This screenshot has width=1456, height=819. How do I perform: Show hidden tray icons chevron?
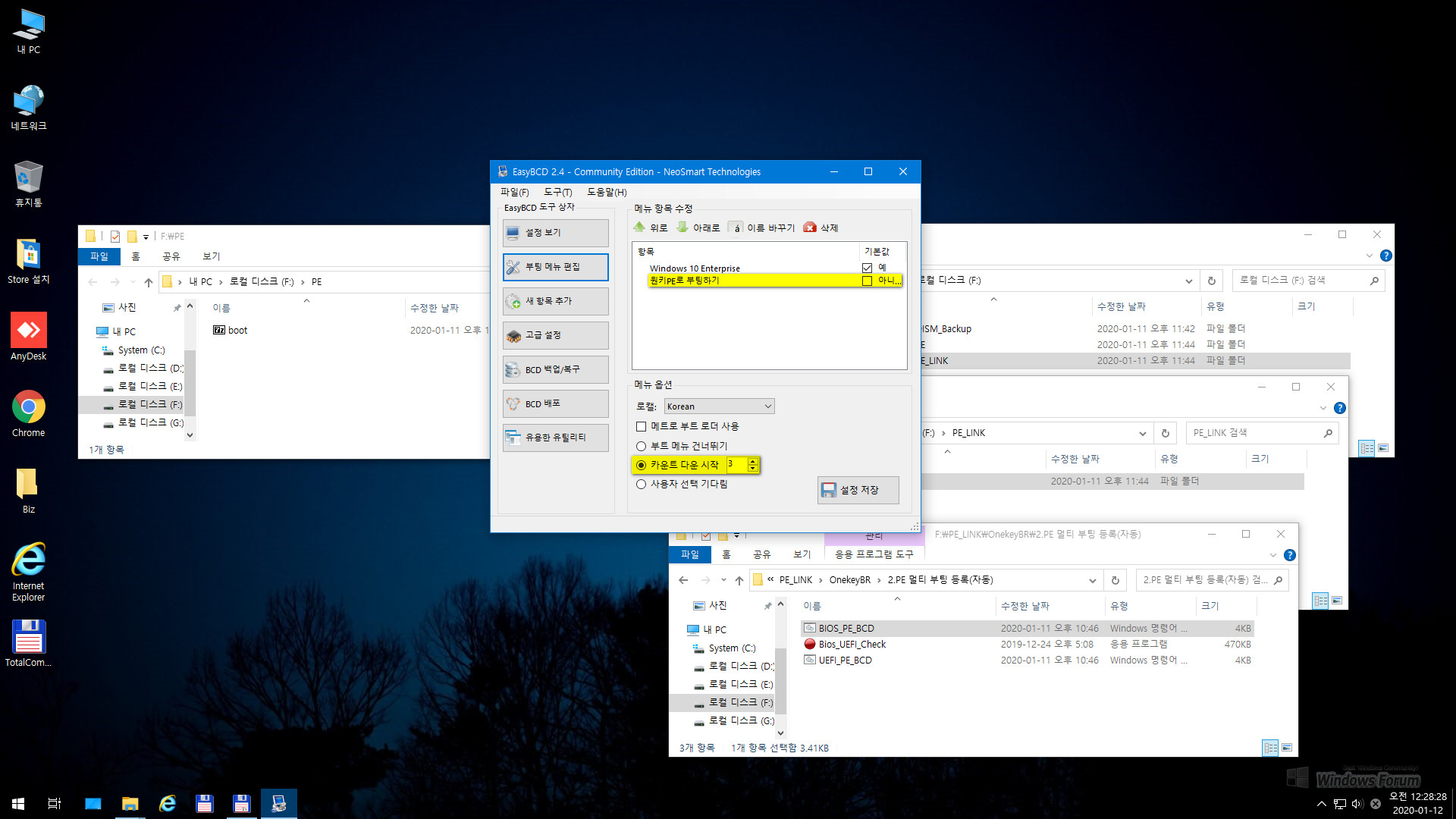click(x=1322, y=804)
